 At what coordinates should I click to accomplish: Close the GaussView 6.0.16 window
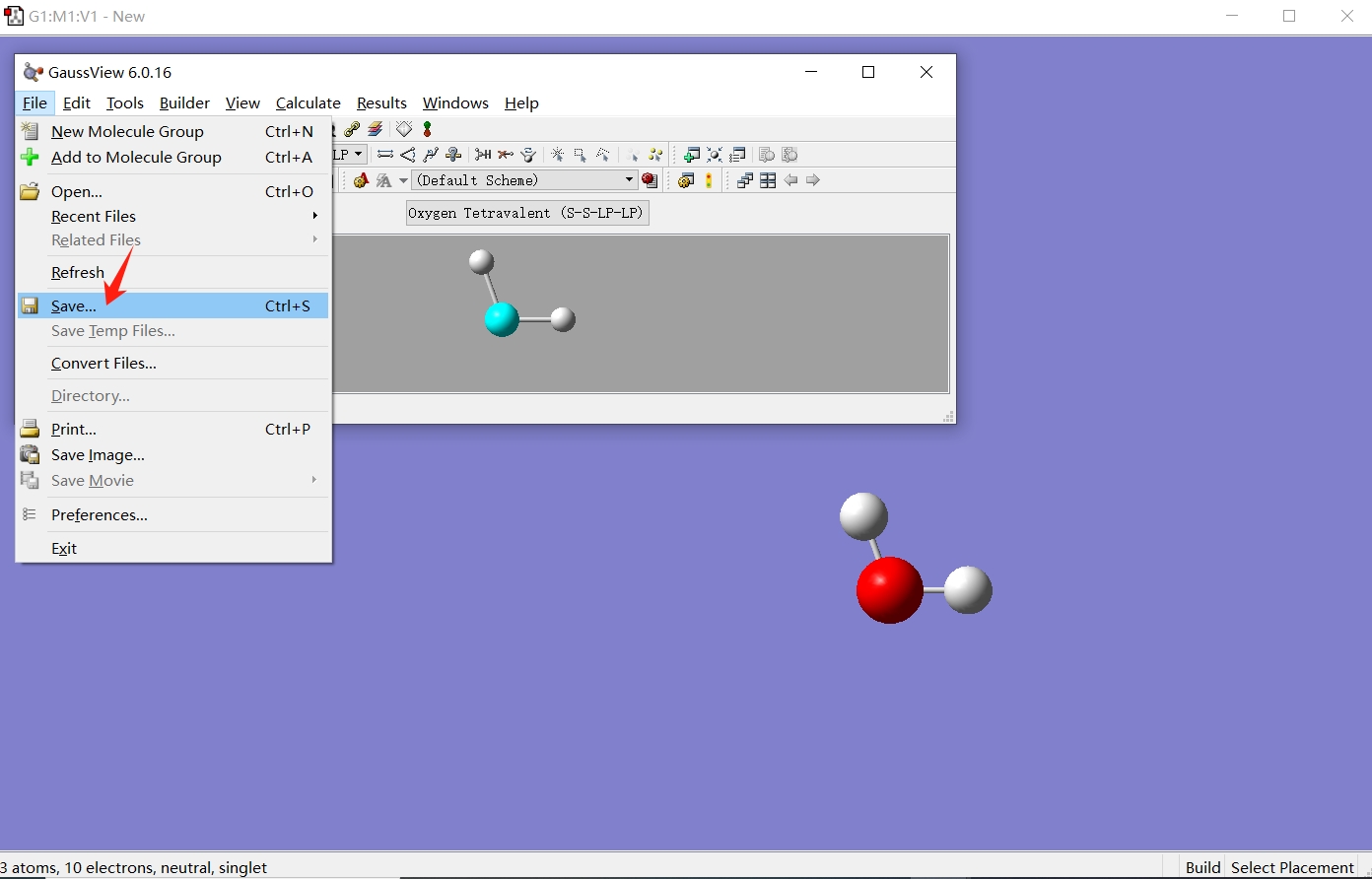pyautogui.click(x=926, y=72)
